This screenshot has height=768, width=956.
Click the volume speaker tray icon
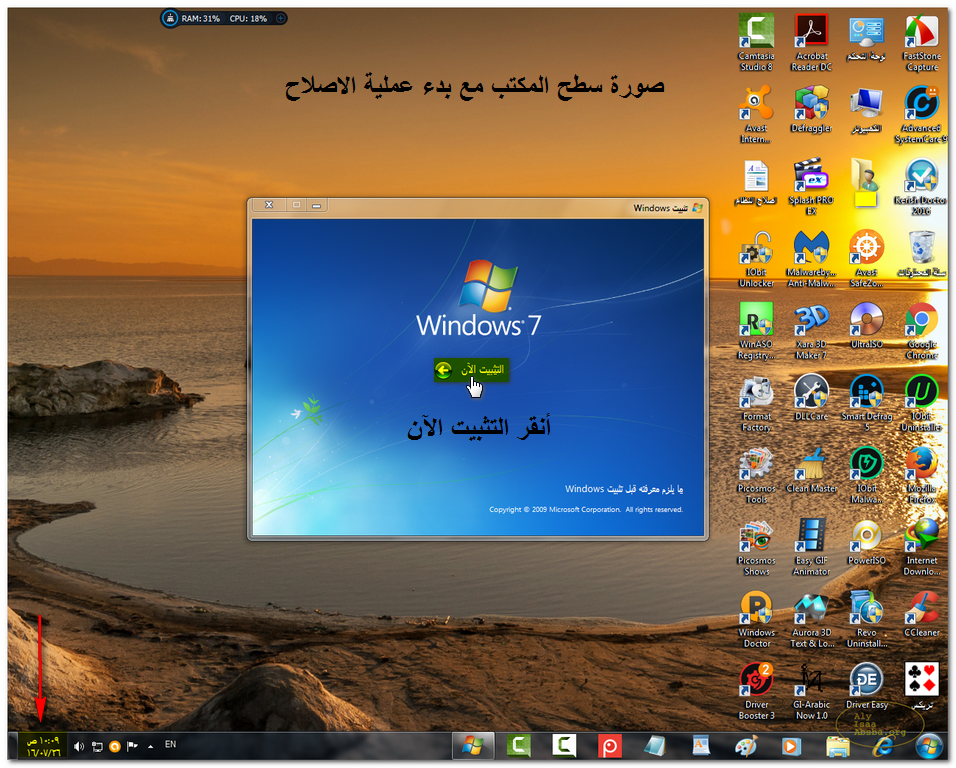tap(79, 746)
